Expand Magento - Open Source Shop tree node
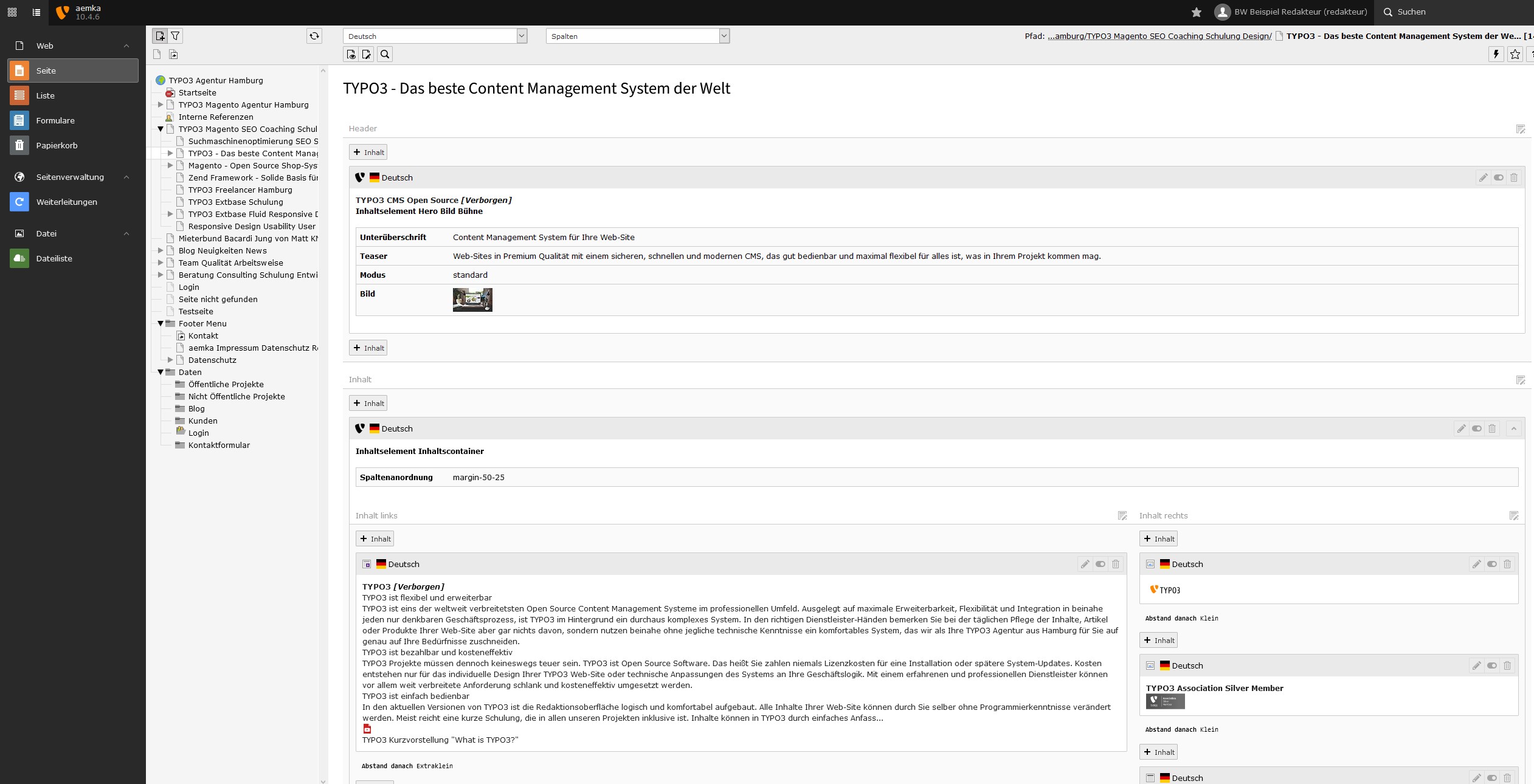This screenshot has height=784, width=1534. click(170, 165)
